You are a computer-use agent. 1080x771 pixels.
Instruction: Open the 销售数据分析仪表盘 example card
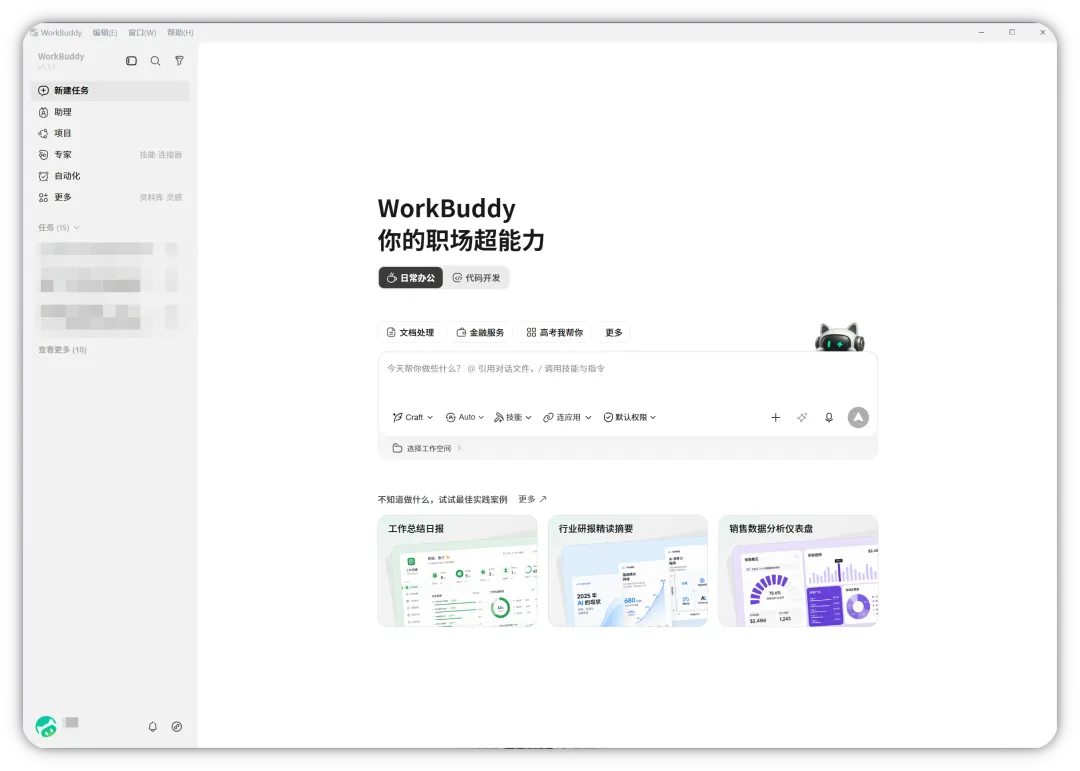pyautogui.click(x=798, y=570)
